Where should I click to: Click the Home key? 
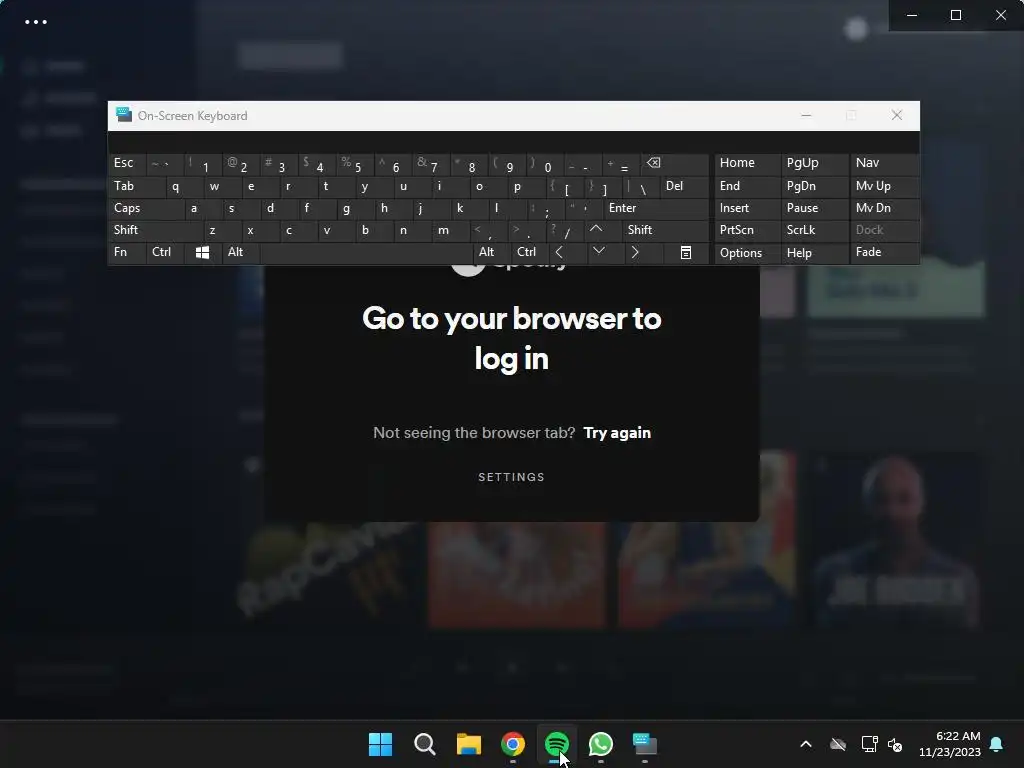click(747, 163)
